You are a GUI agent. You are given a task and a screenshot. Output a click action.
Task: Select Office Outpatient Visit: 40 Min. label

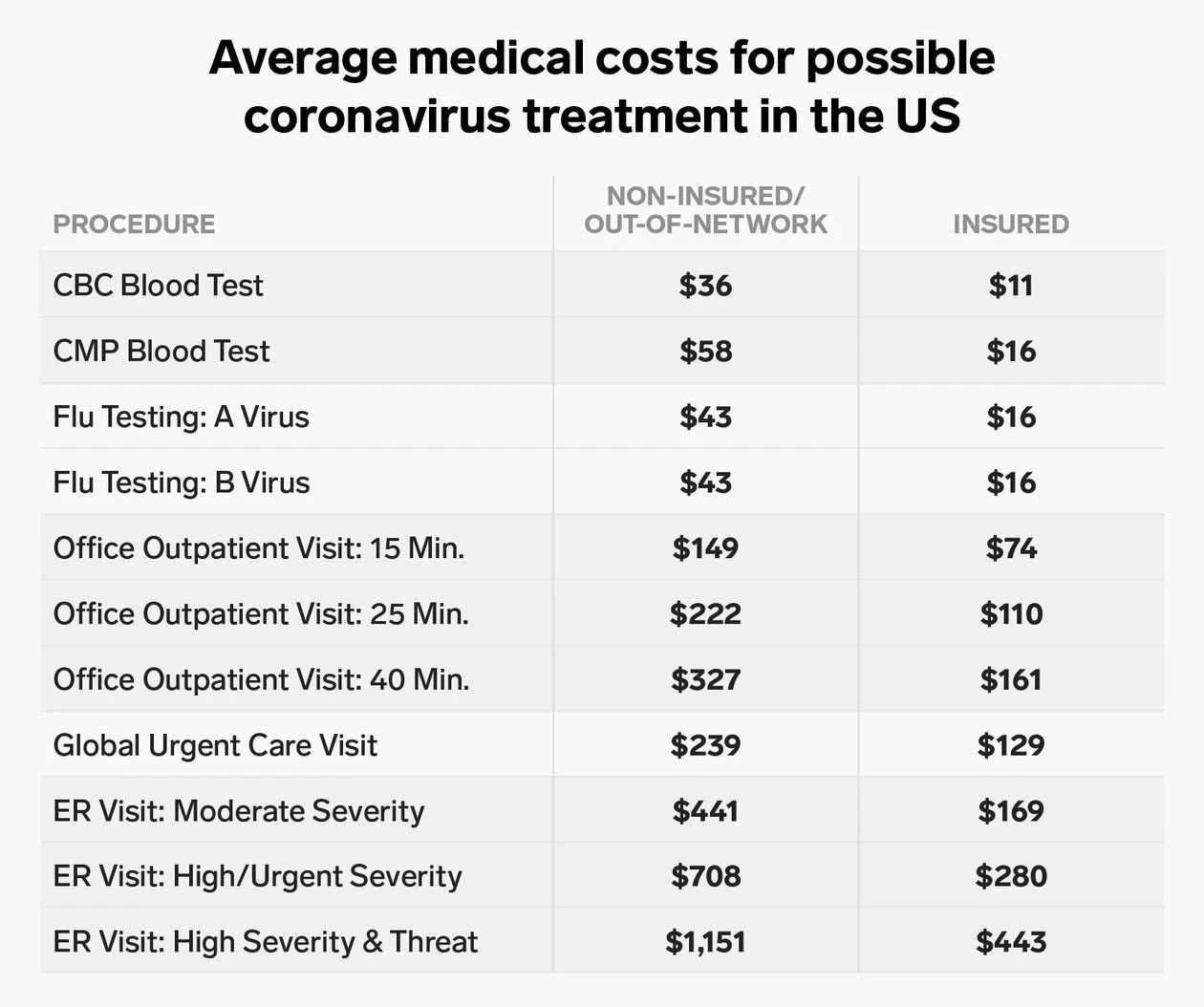[261, 680]
